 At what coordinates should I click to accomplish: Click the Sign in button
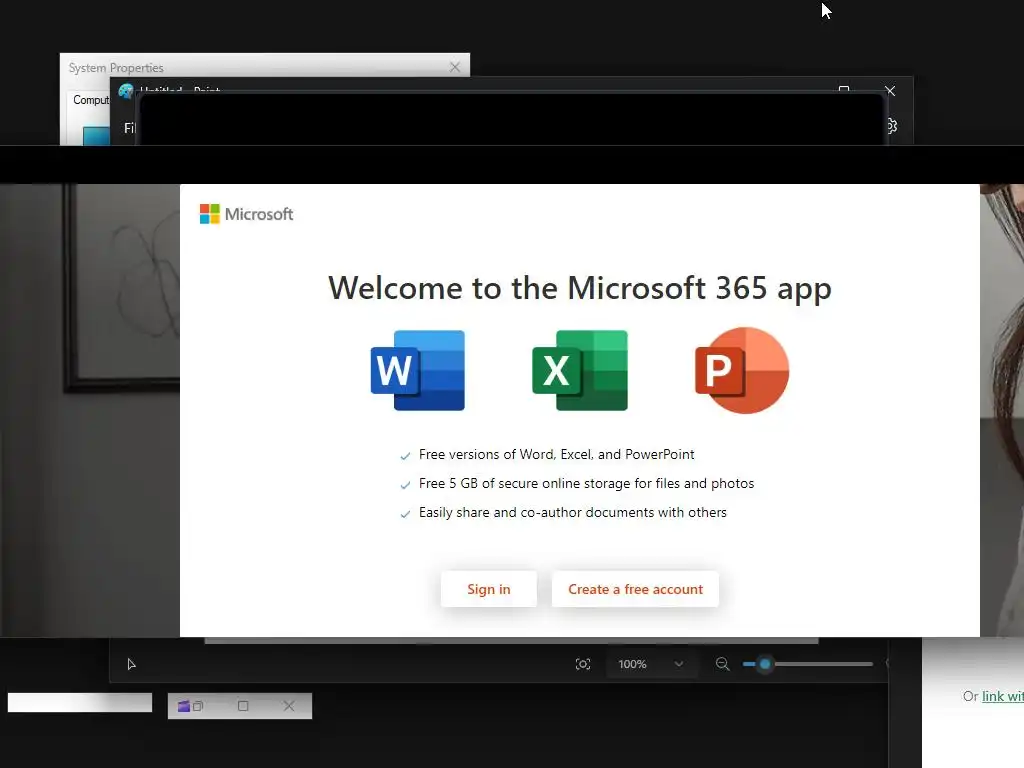488,589
